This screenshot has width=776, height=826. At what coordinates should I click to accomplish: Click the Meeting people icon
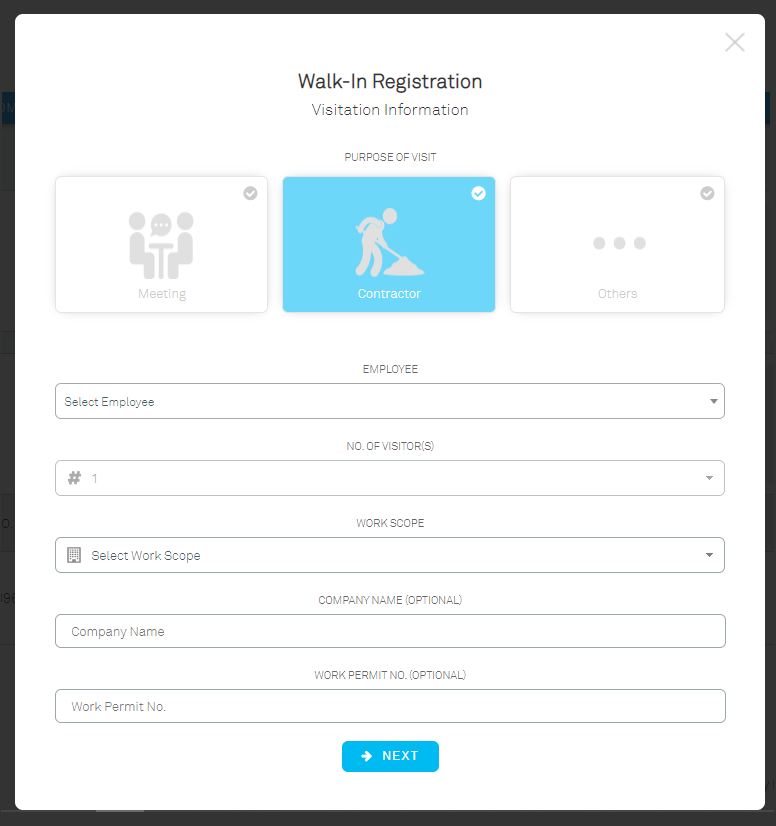161,245
